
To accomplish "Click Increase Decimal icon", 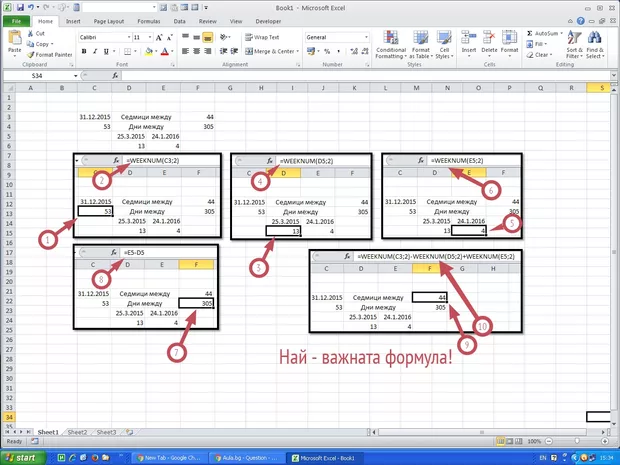I will (x=354, y=51).
